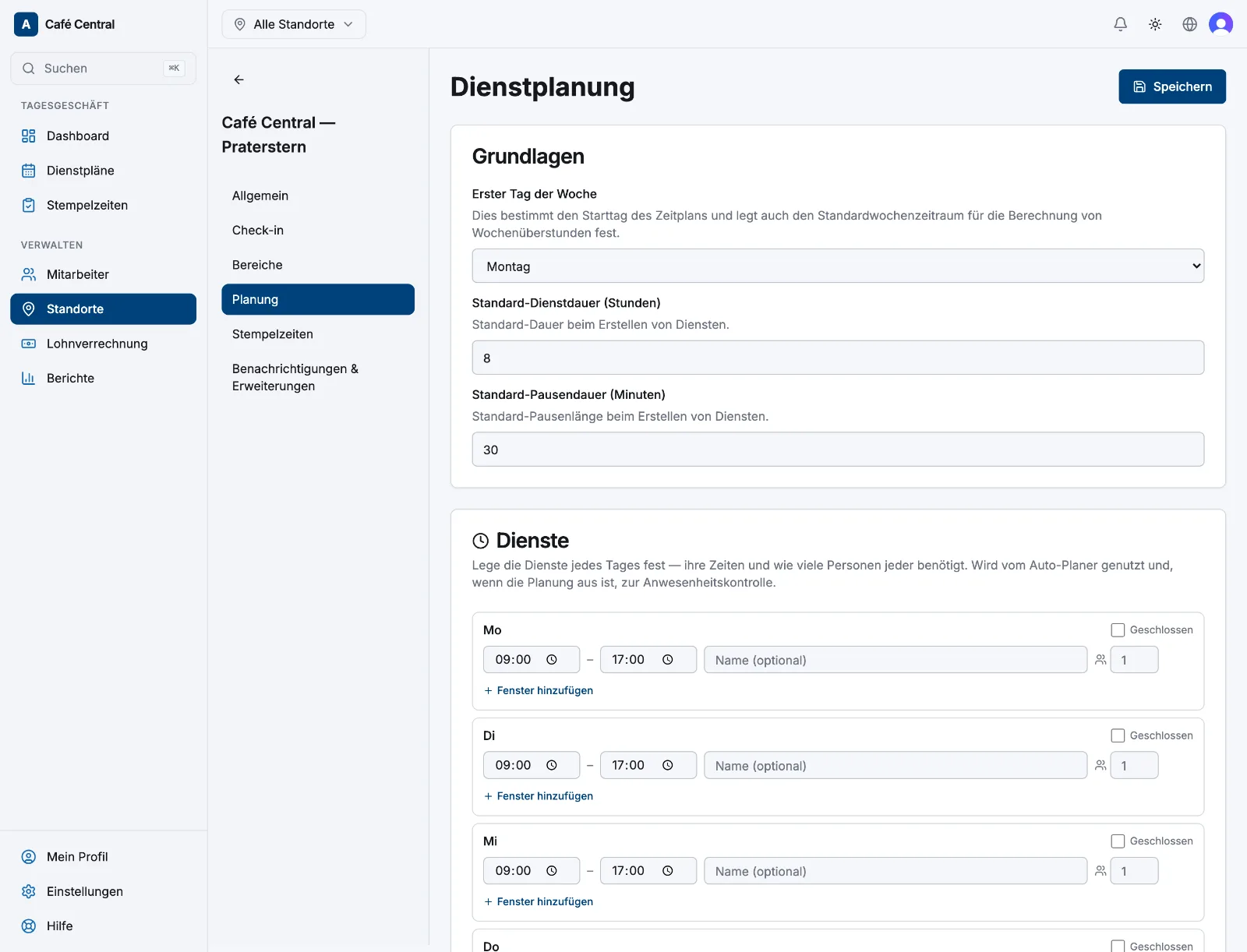Switch to Bereiche settings tab
Viewport: 1247px width, 952px height.
tap(318, 265)
